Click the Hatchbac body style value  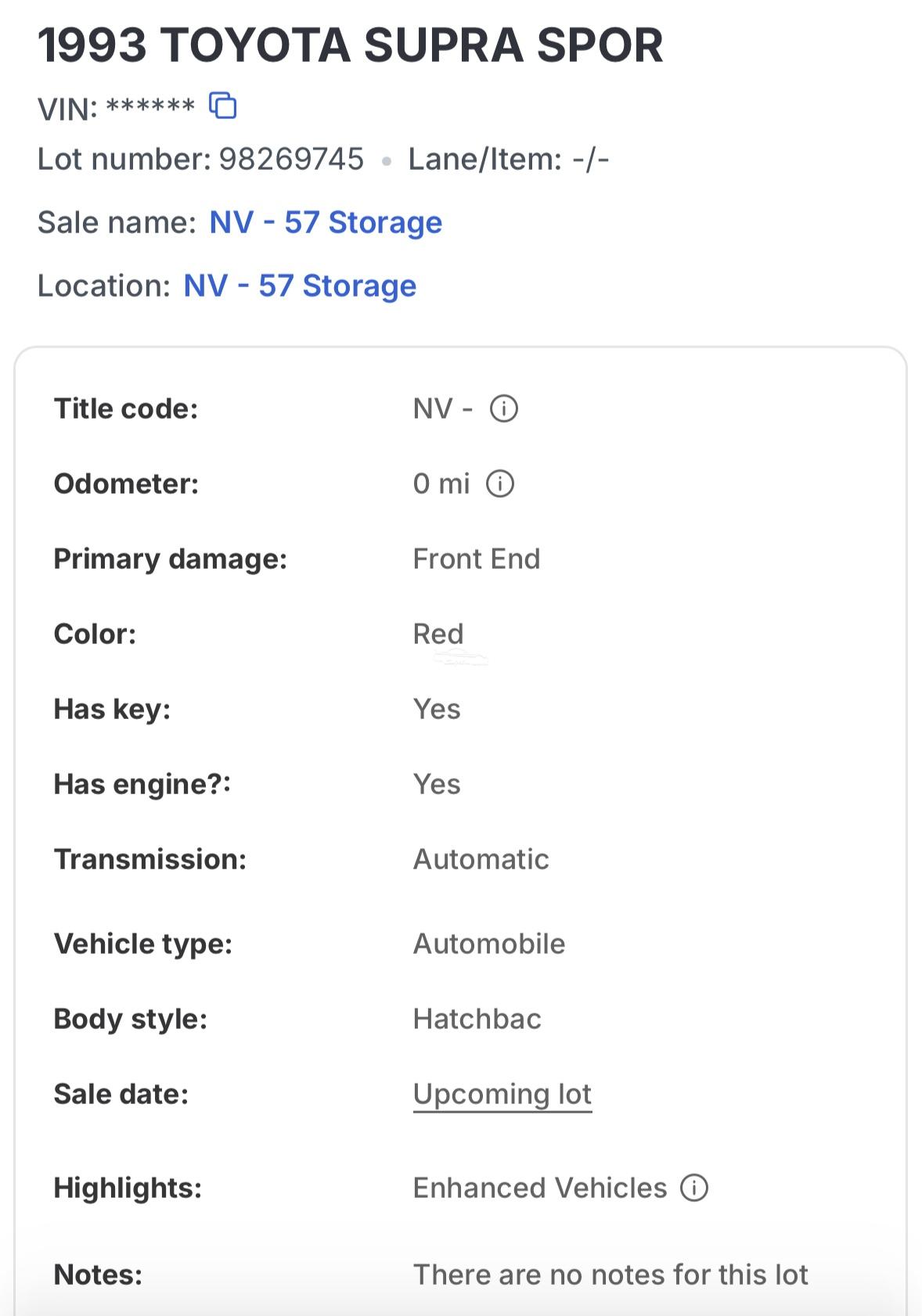tap(477, 1019)
